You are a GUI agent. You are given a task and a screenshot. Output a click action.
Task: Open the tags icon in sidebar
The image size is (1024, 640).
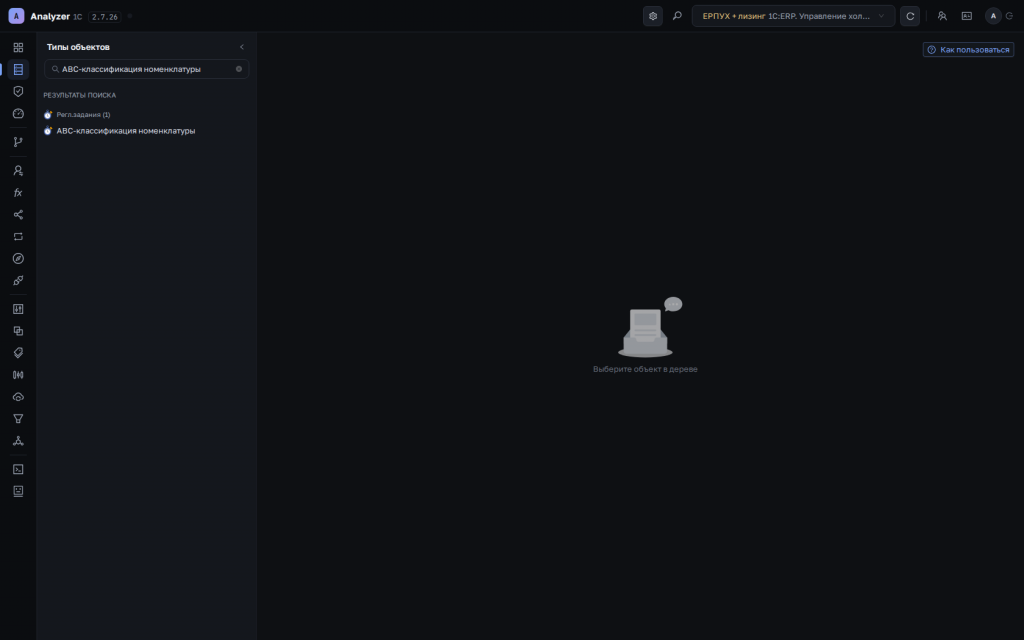click(x=18, y=353)
